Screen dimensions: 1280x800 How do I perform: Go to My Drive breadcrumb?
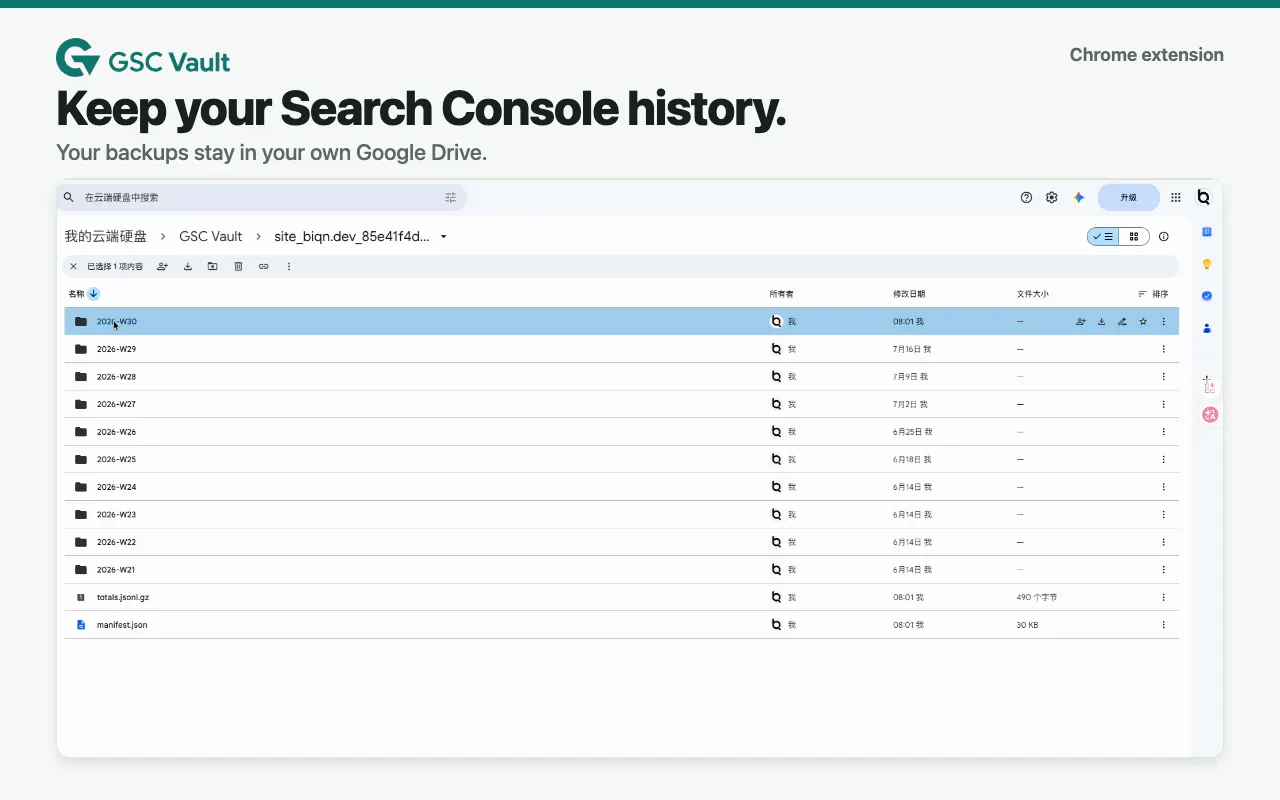point(106,237)
